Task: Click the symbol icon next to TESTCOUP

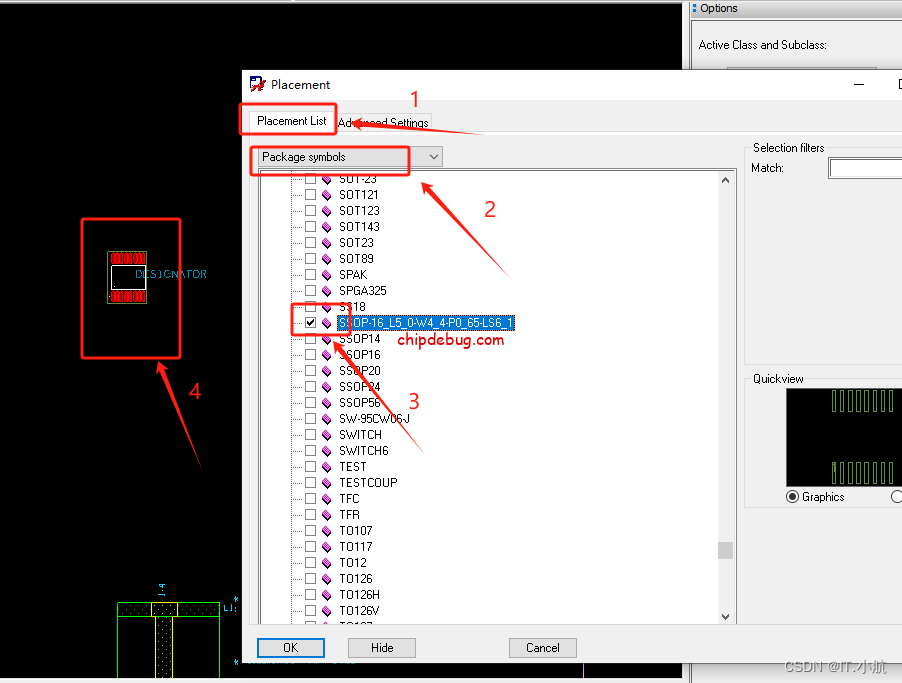Action: [x=327, y=483]
